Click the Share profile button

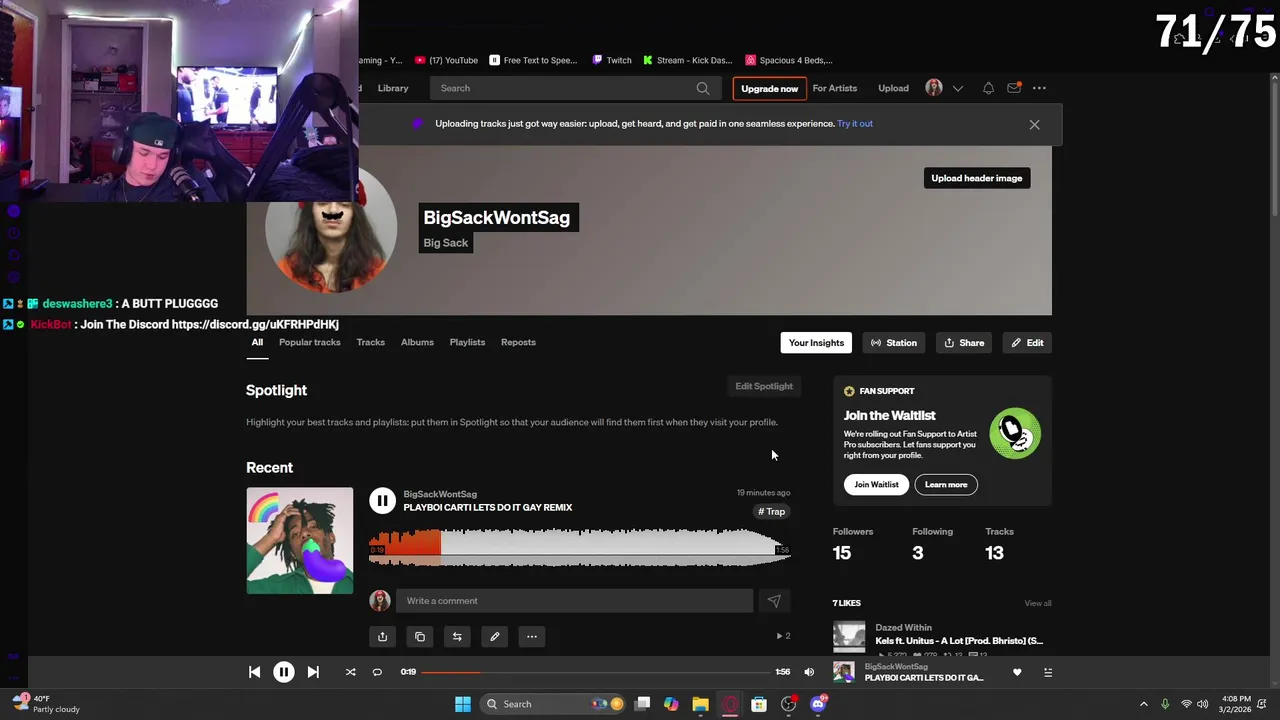(x=964, y=343)
